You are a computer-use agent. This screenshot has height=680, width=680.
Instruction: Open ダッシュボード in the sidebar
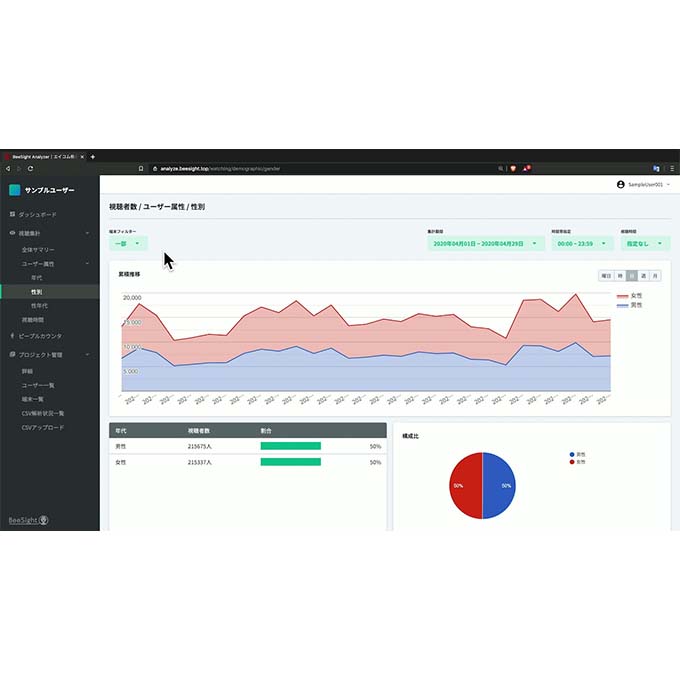pos(37,215)
